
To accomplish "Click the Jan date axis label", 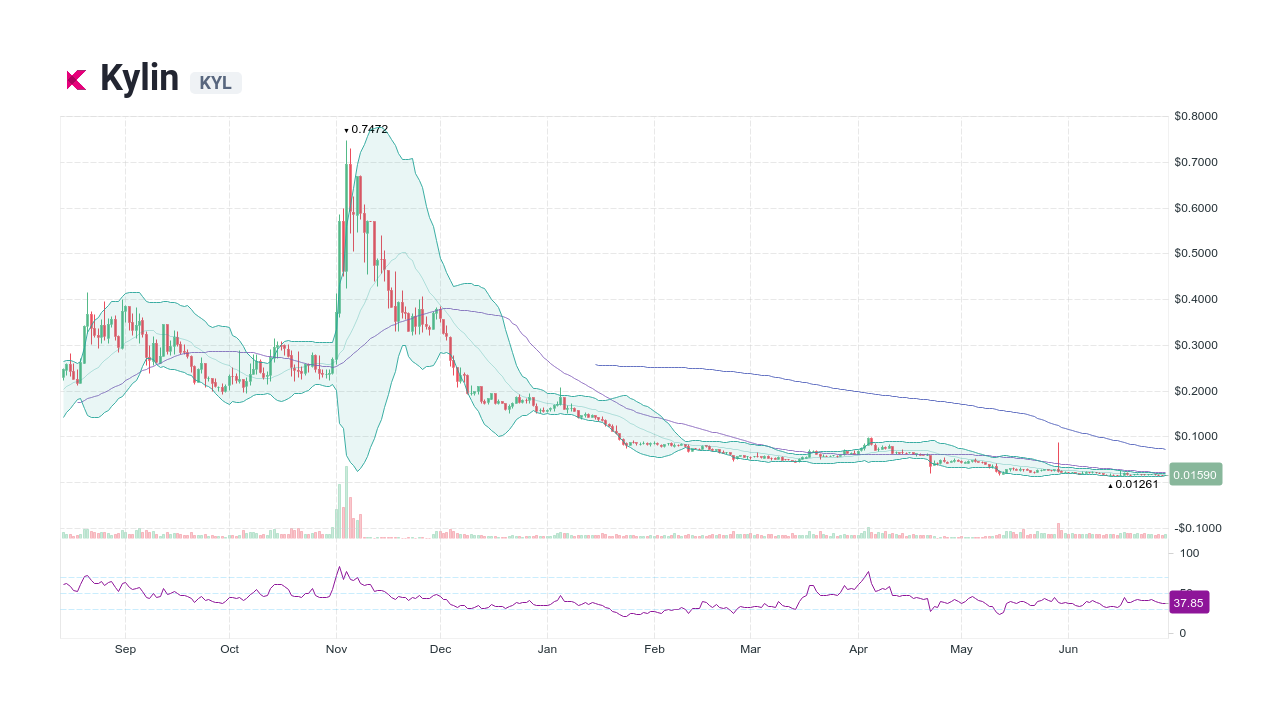I will tap(547, 649).
